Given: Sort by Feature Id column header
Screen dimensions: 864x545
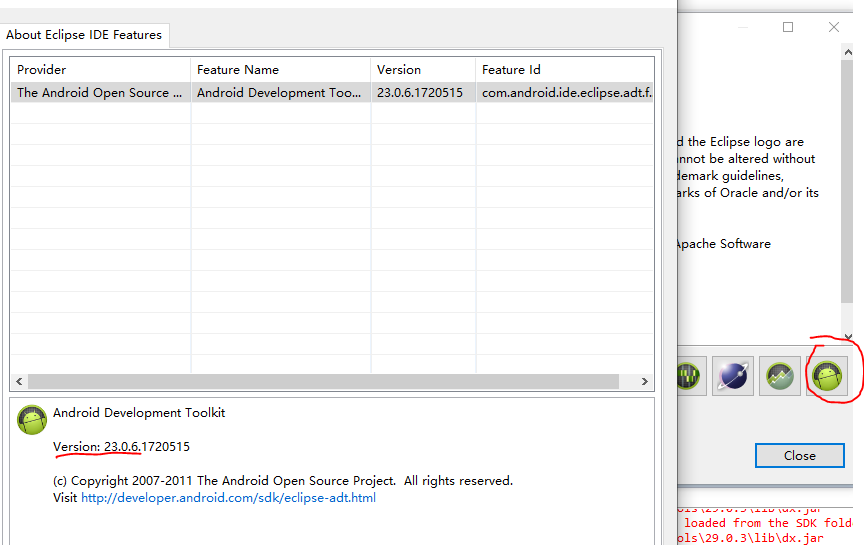Looking at the screenshot, I should click(565, 69).
